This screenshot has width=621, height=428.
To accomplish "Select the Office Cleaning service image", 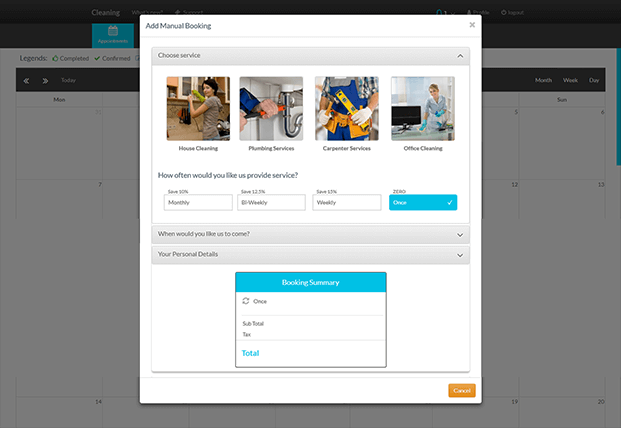I will 423,108.
